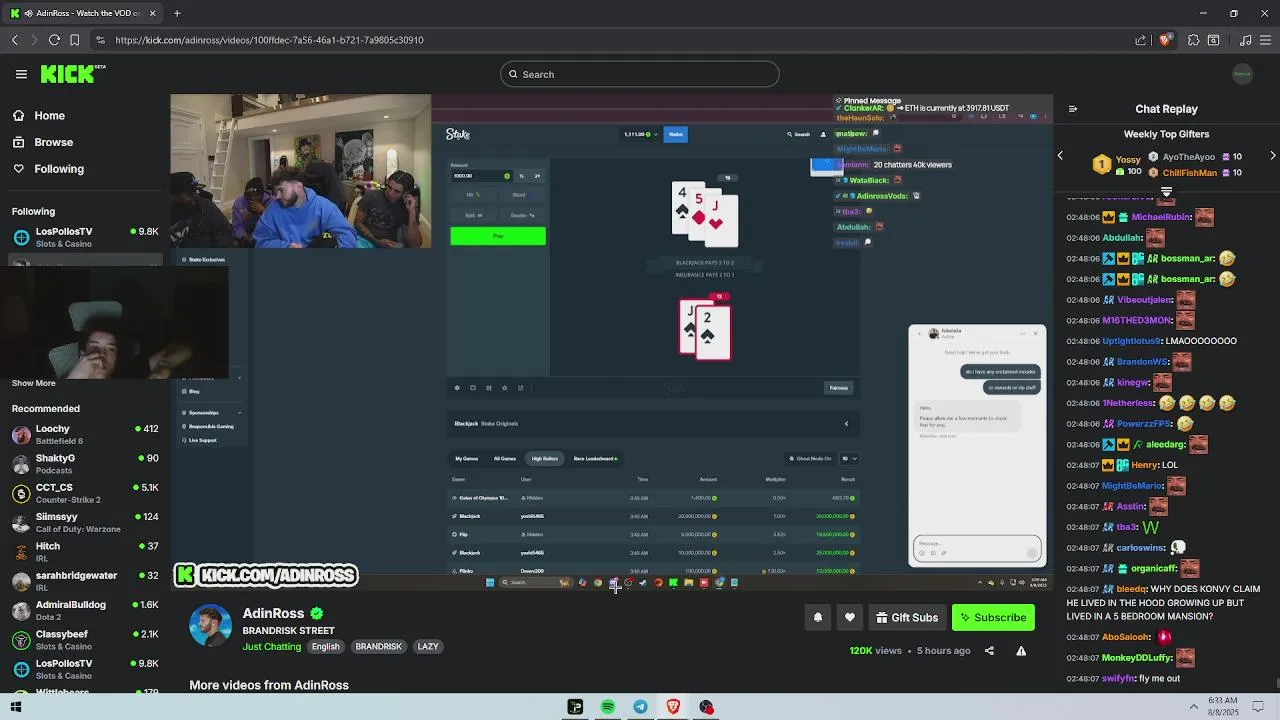Click the user profile avatar top right
The height and width of the screenshot is (720, 1280).
coord(1242,74)
